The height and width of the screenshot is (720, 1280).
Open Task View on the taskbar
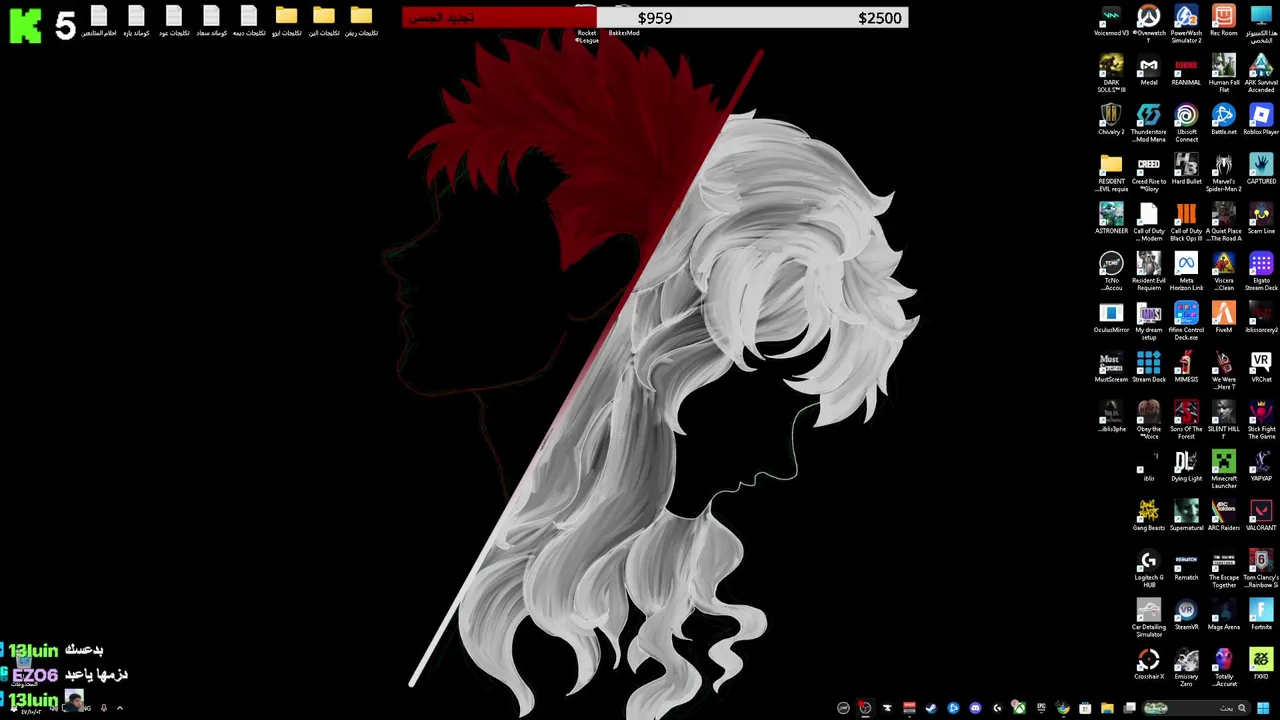(1129, 708)
